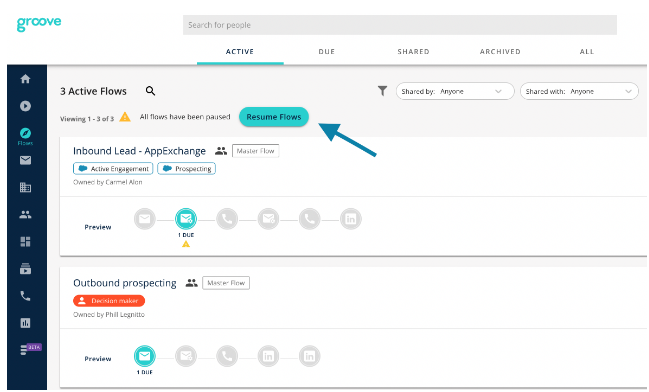Click Master Flow badge on Outbound prospecting
The image size is (649, 392).
226,283
